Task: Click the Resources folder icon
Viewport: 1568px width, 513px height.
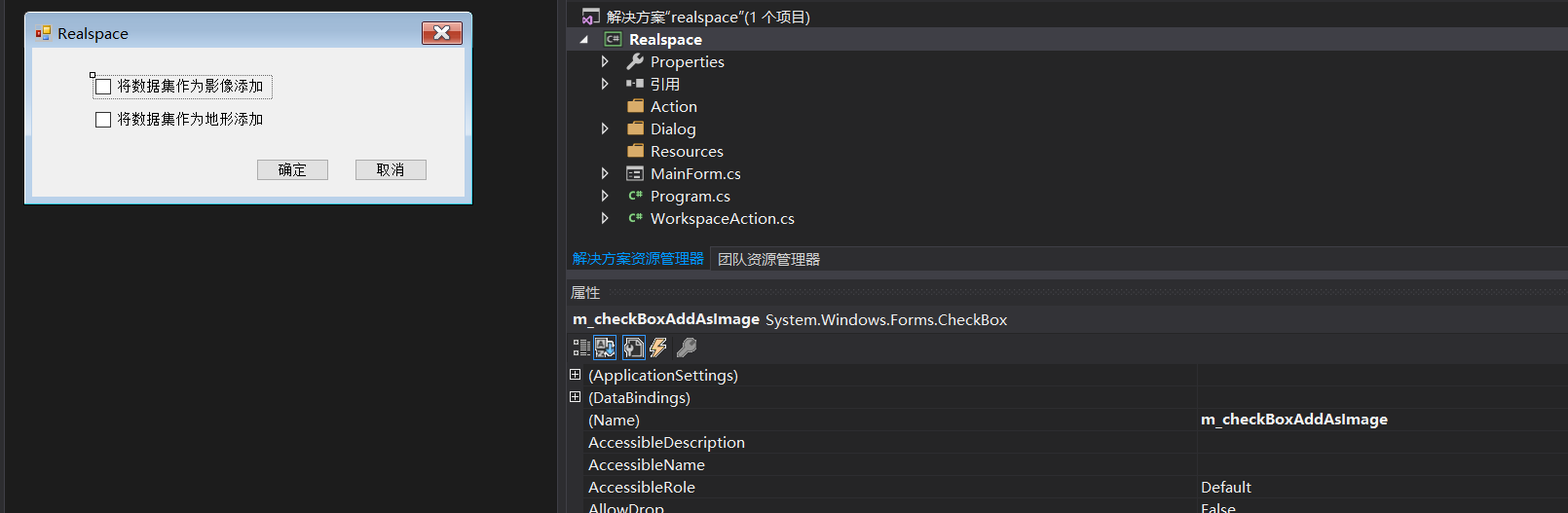Action: [x=636, y=151]
